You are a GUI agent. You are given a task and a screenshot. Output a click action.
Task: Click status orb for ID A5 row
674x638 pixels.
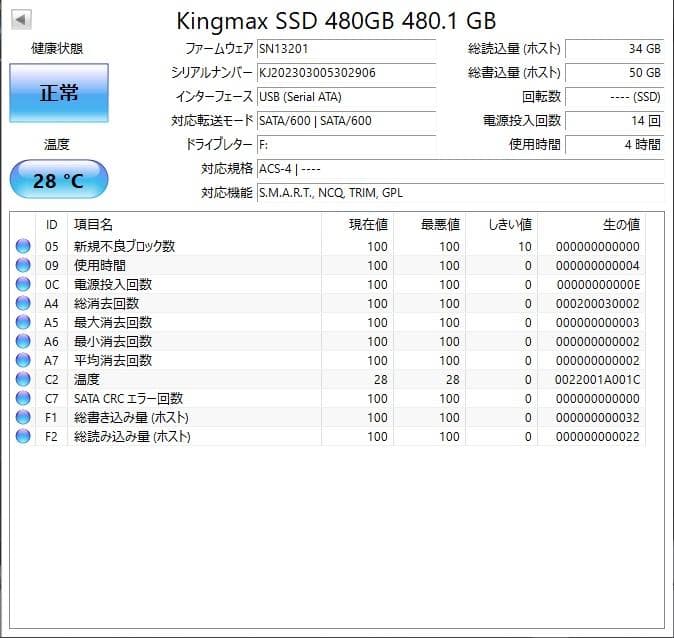point(23,322)
